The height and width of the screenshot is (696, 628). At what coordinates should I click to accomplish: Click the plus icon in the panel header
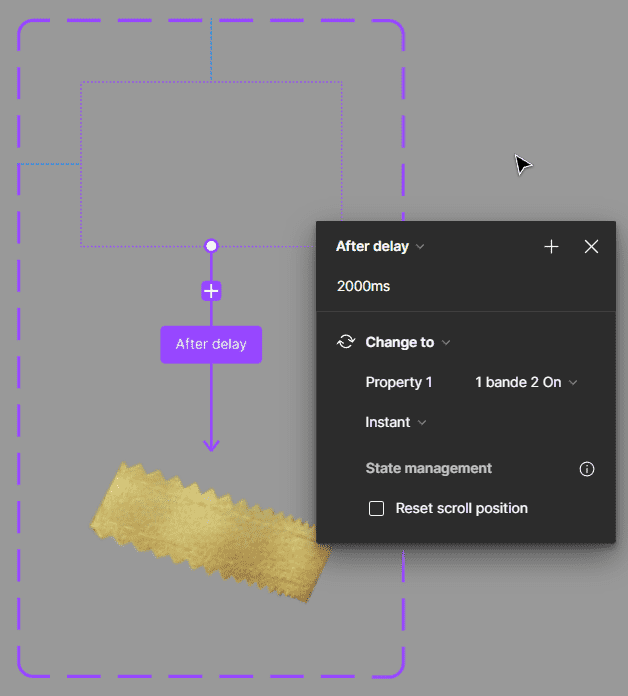pos(551,247)
